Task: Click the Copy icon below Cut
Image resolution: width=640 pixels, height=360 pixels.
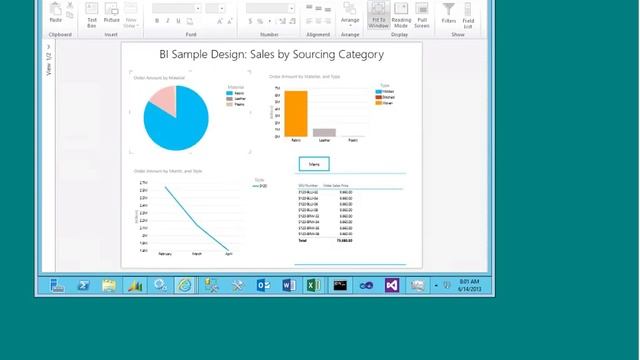Action: pyautogui.click(x=70, y=16)
